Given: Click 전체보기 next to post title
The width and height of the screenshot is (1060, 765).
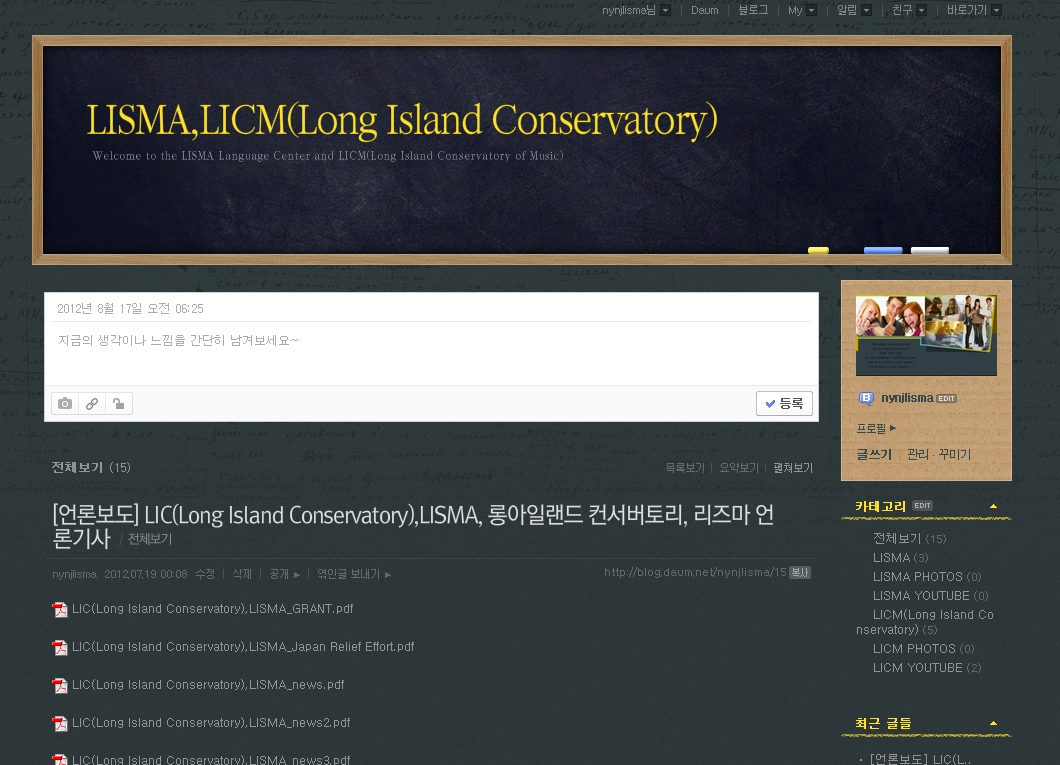Looking at the screenshot, I should coord(149,539).
